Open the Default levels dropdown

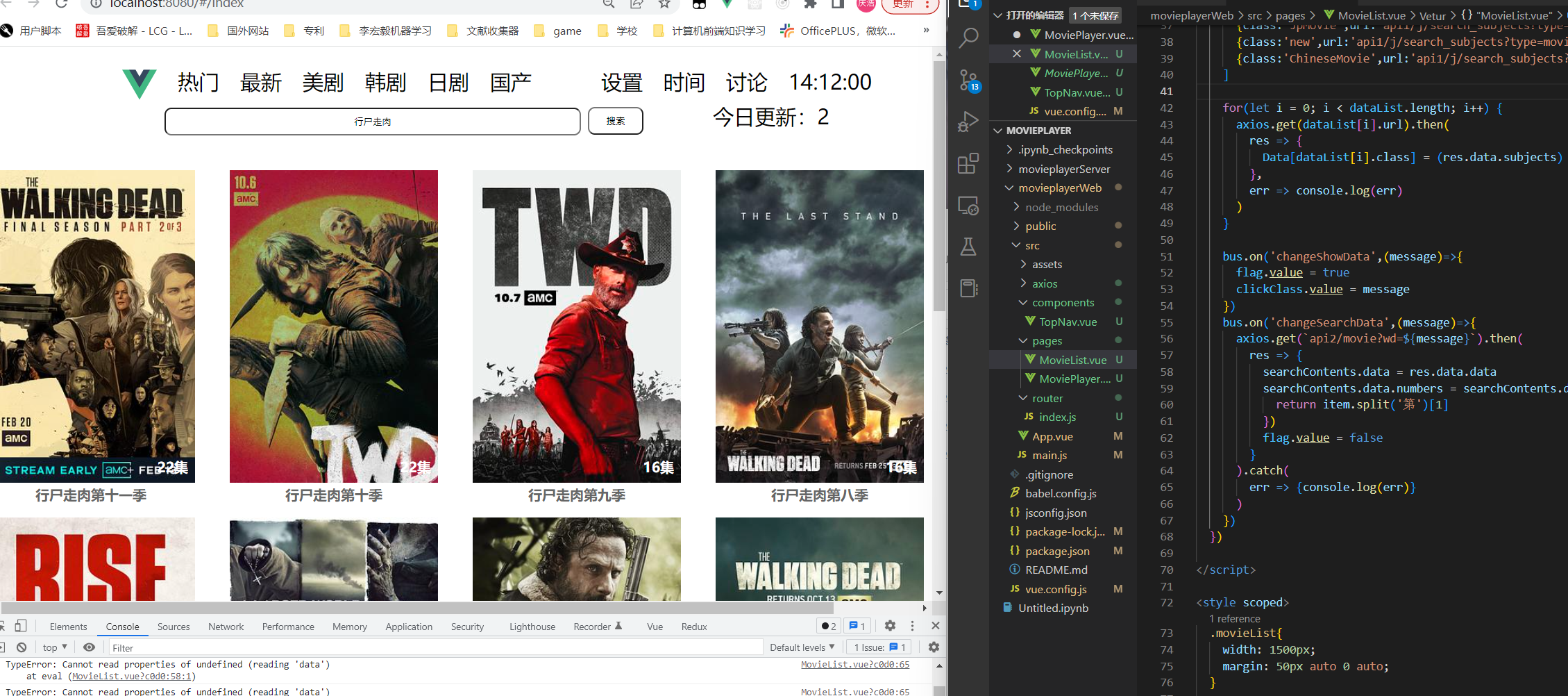802,647
